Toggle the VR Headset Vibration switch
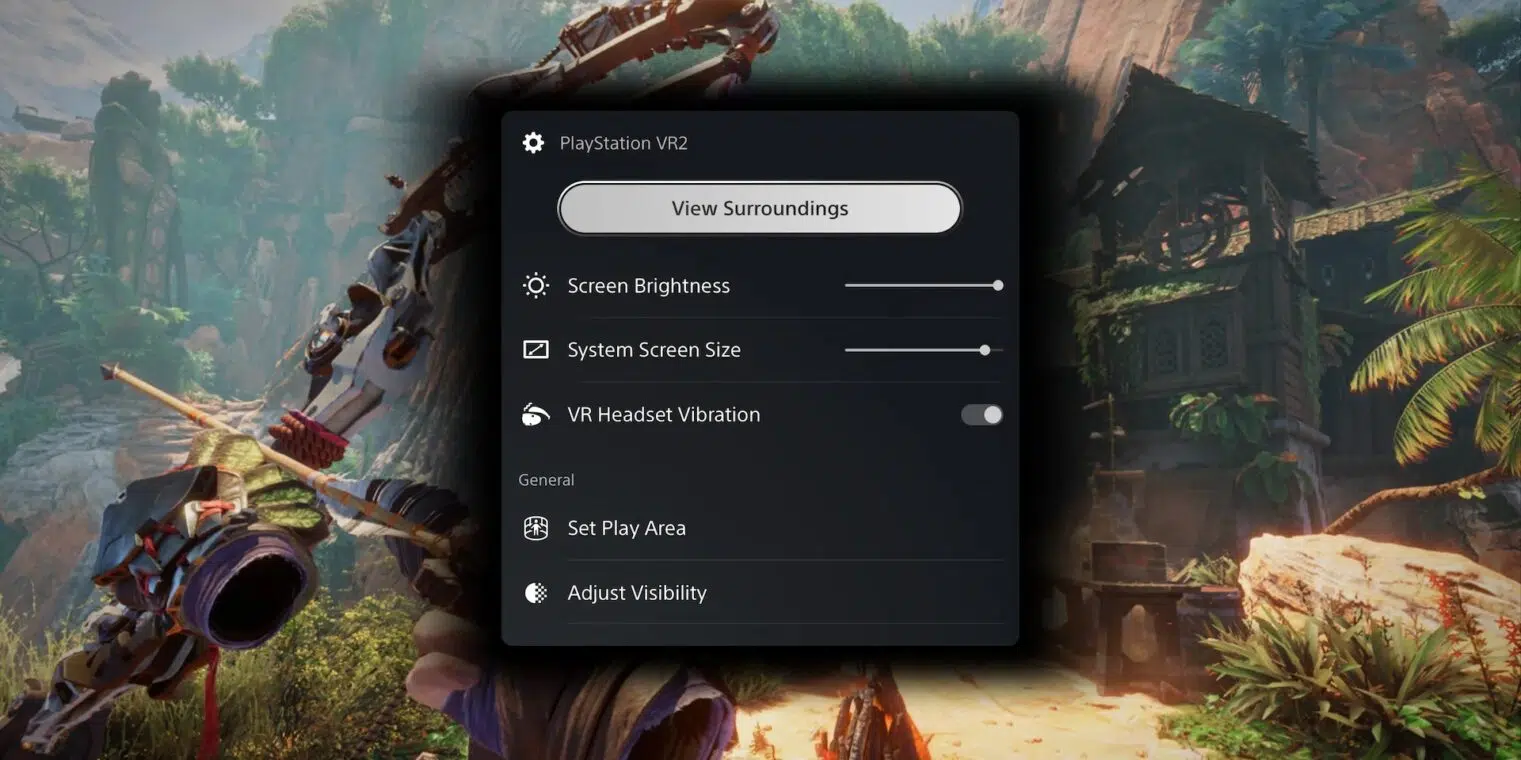 tap(982, 415)
